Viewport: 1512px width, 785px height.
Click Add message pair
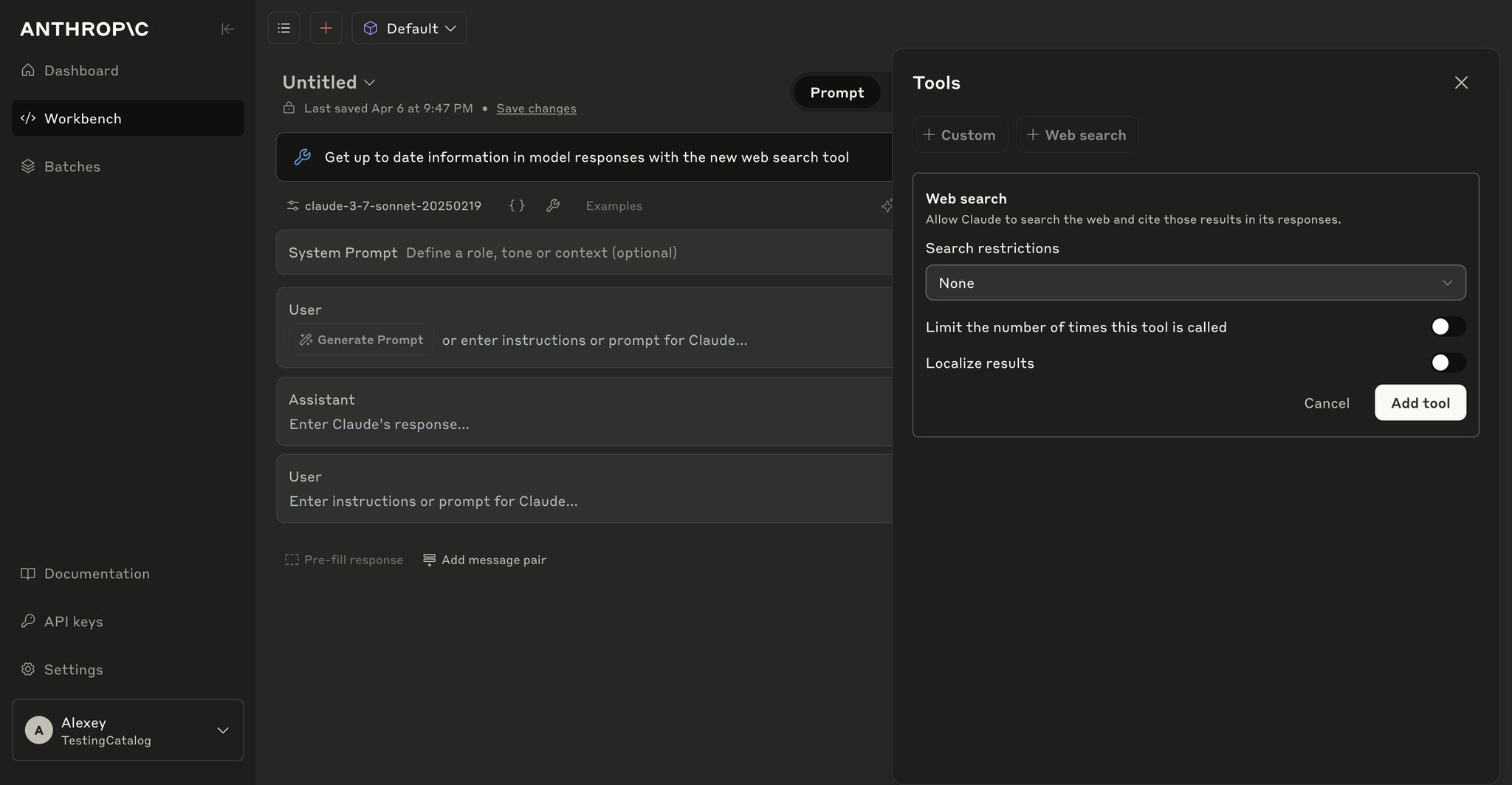point(484,560)
